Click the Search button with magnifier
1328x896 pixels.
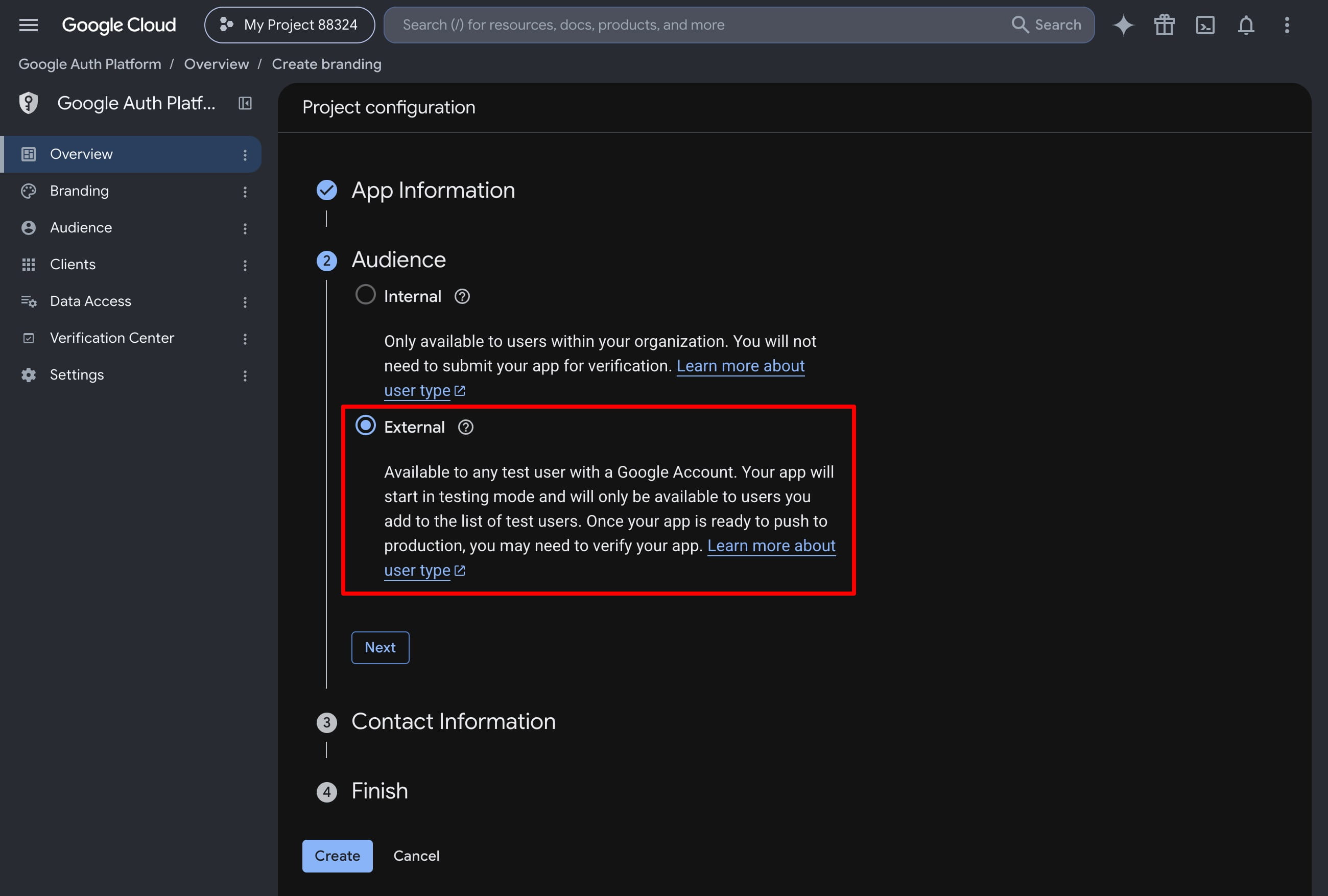pyautogui.click(x=1046, y=25)
